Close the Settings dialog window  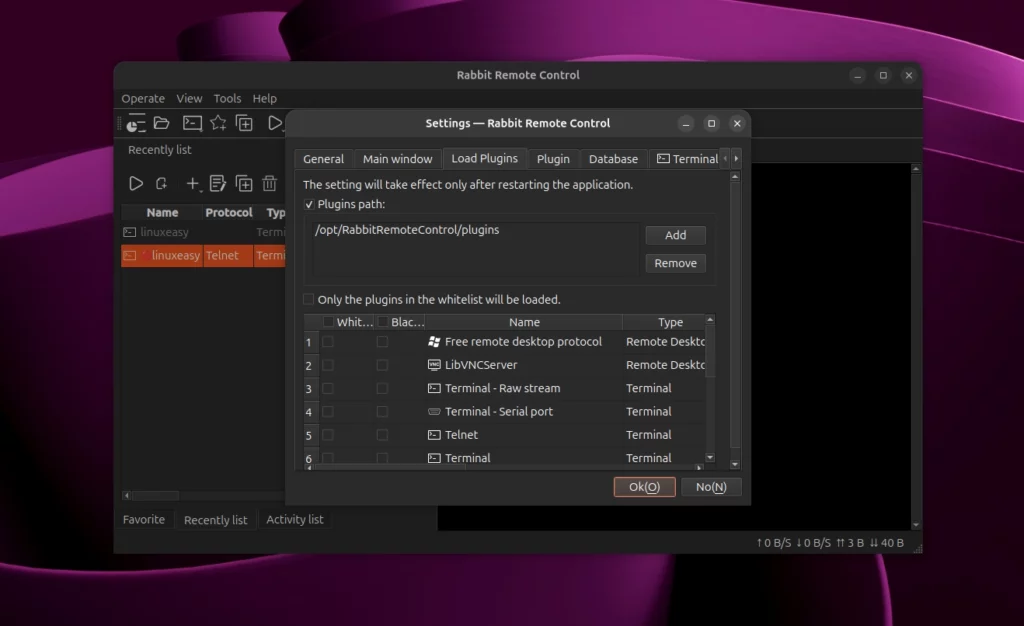[x=737, y=123]
